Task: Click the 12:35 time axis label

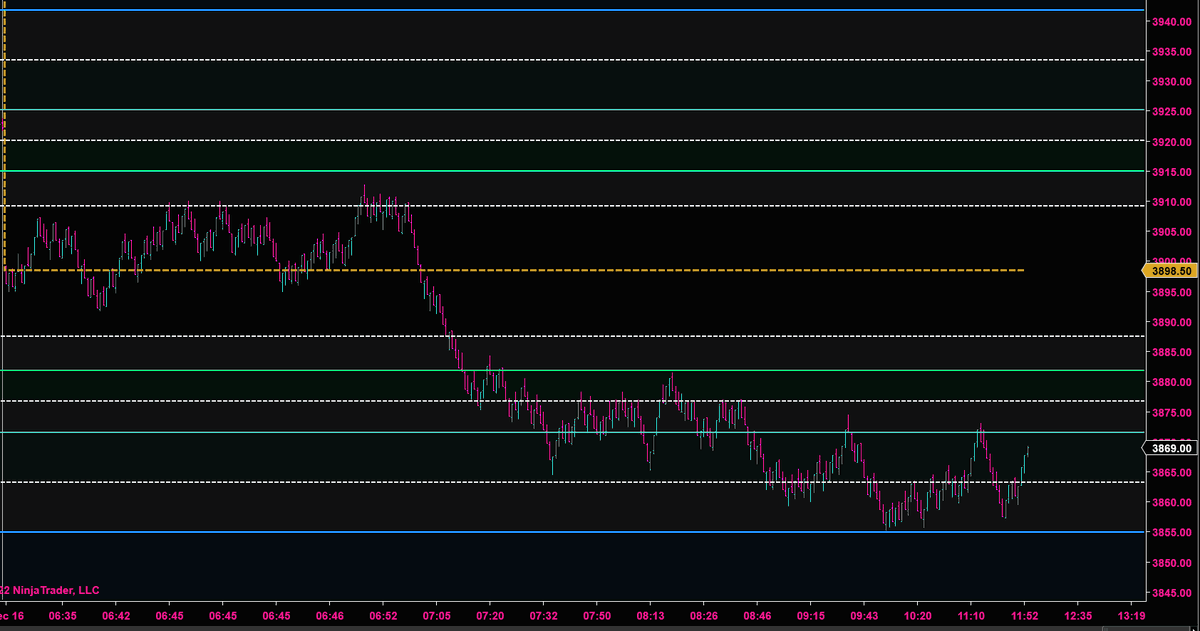Action: (x=1079, y=616)
